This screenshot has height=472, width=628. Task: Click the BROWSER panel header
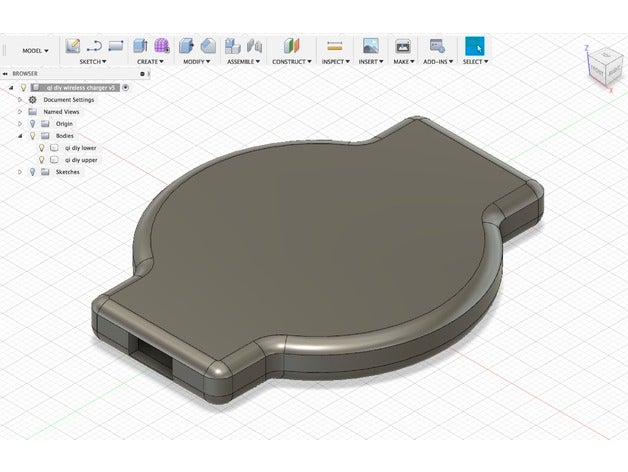pos(76,74)
